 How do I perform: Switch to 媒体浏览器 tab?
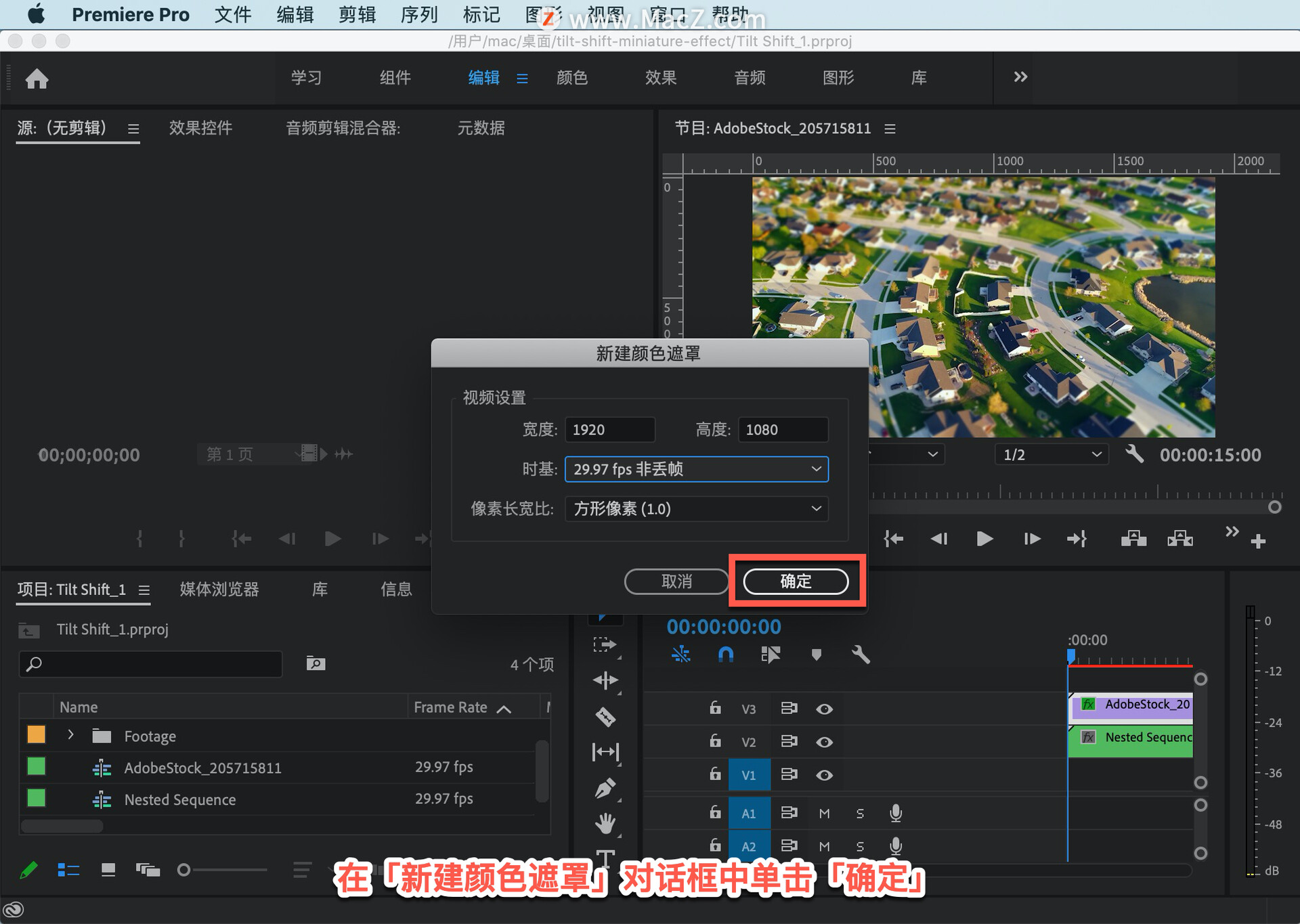pyautogui.click(x=219, y=590)
